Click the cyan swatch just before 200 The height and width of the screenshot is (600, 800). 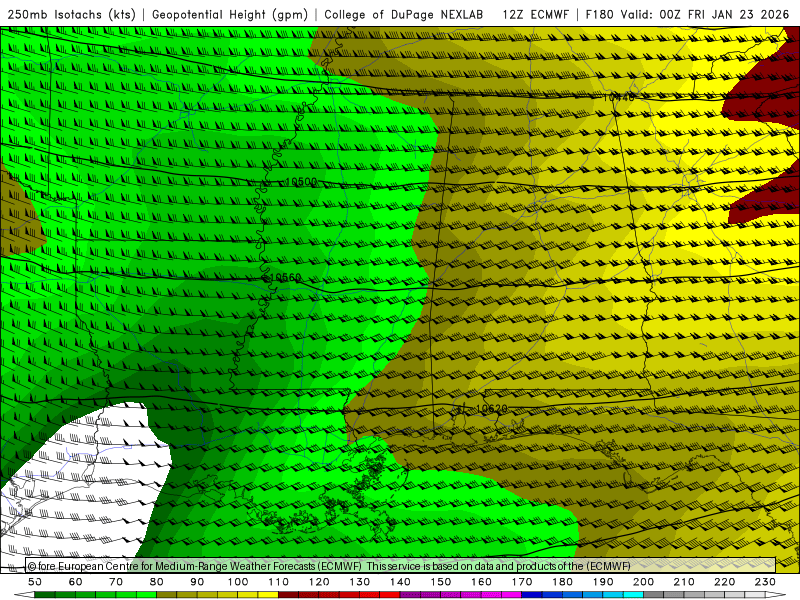click(x=633, y=595)
